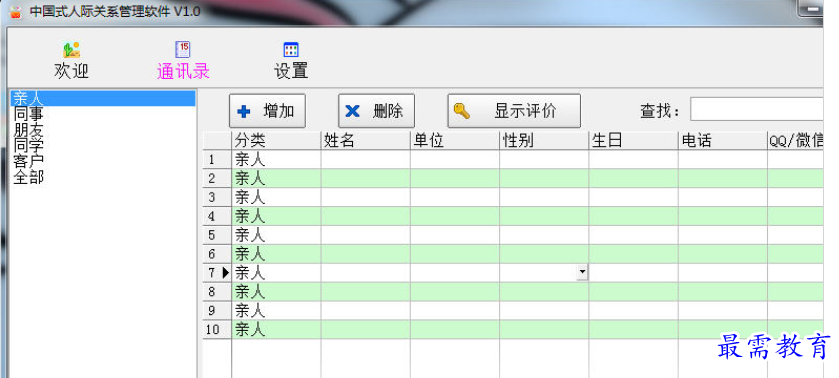Select 亲人 category in the left list
Image resolution: width=839 pixels, height=378 pixels.
[103, 98]
